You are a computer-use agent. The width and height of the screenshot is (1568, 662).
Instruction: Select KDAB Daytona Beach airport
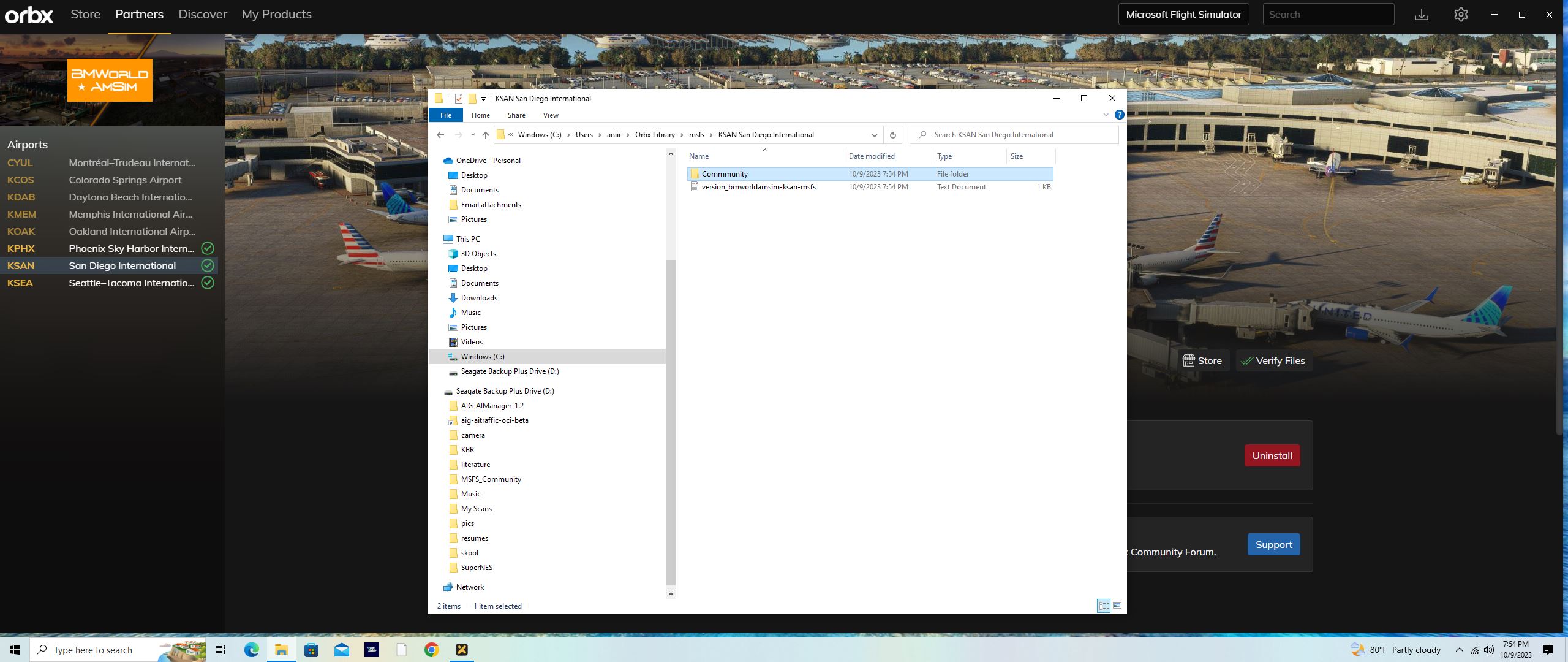point(109,197)
